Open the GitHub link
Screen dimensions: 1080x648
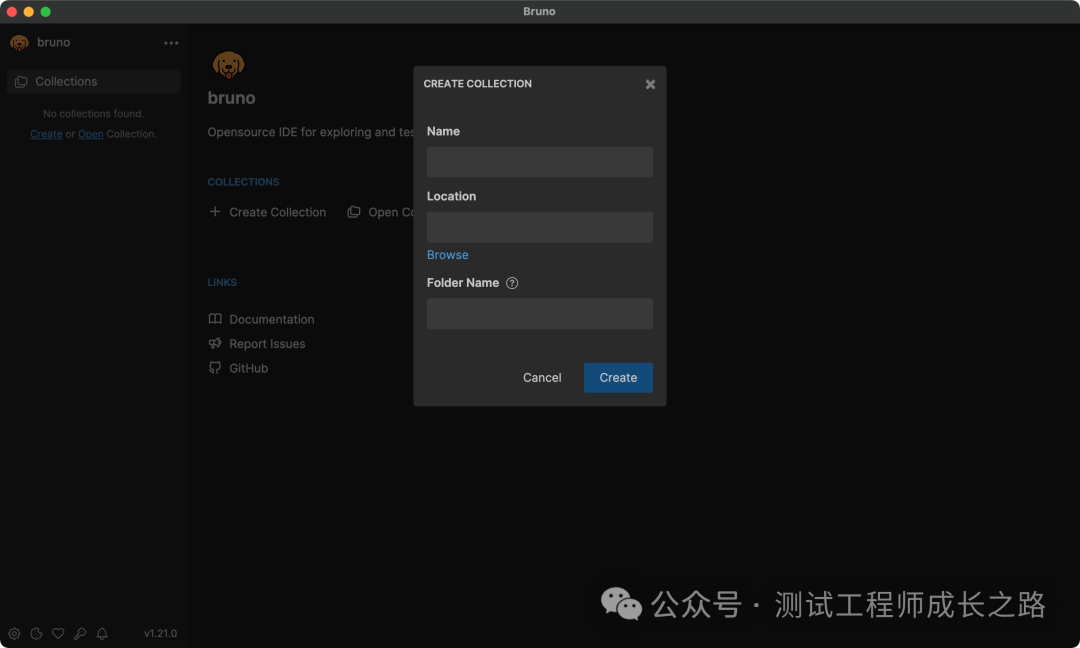249,368
